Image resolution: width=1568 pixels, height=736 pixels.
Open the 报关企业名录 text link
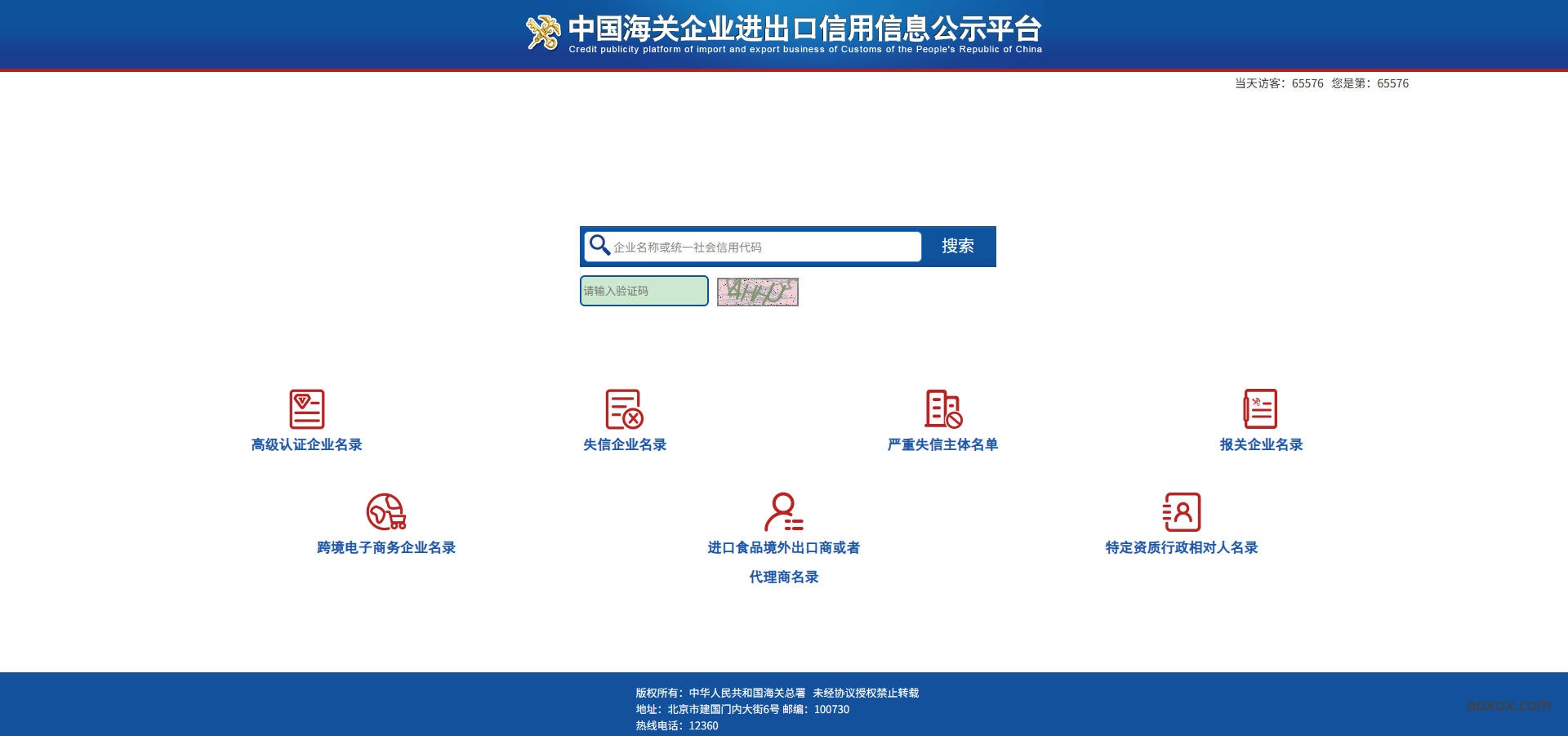(1261, 444)
